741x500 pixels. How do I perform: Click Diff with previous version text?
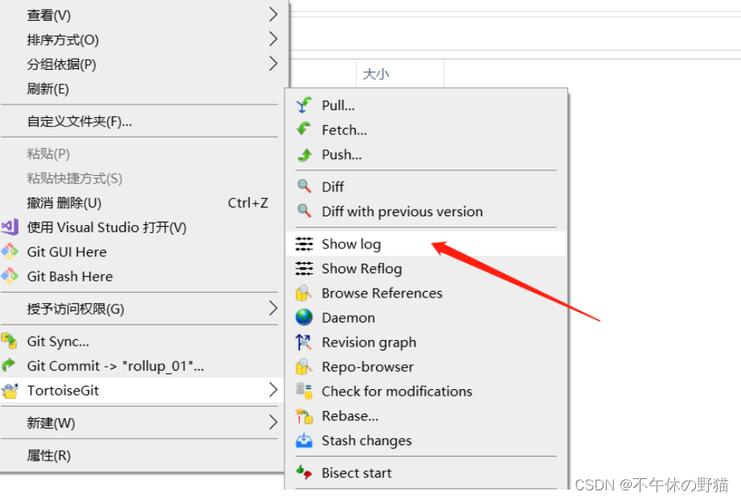[402, 211]
